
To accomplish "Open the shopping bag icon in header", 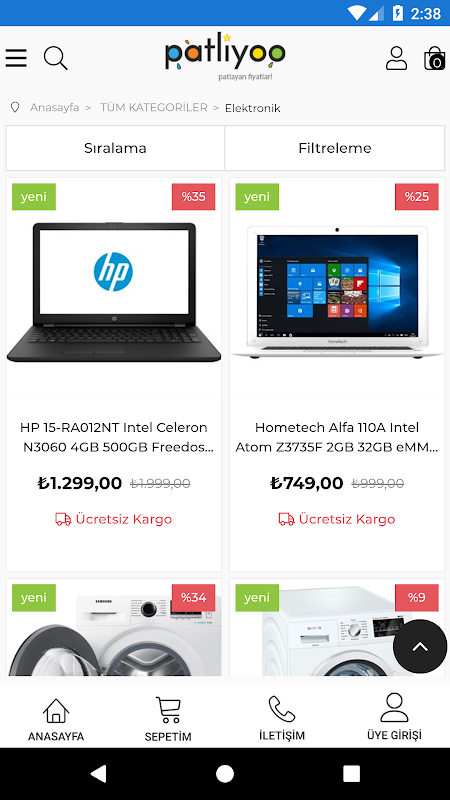I will 434,58.
